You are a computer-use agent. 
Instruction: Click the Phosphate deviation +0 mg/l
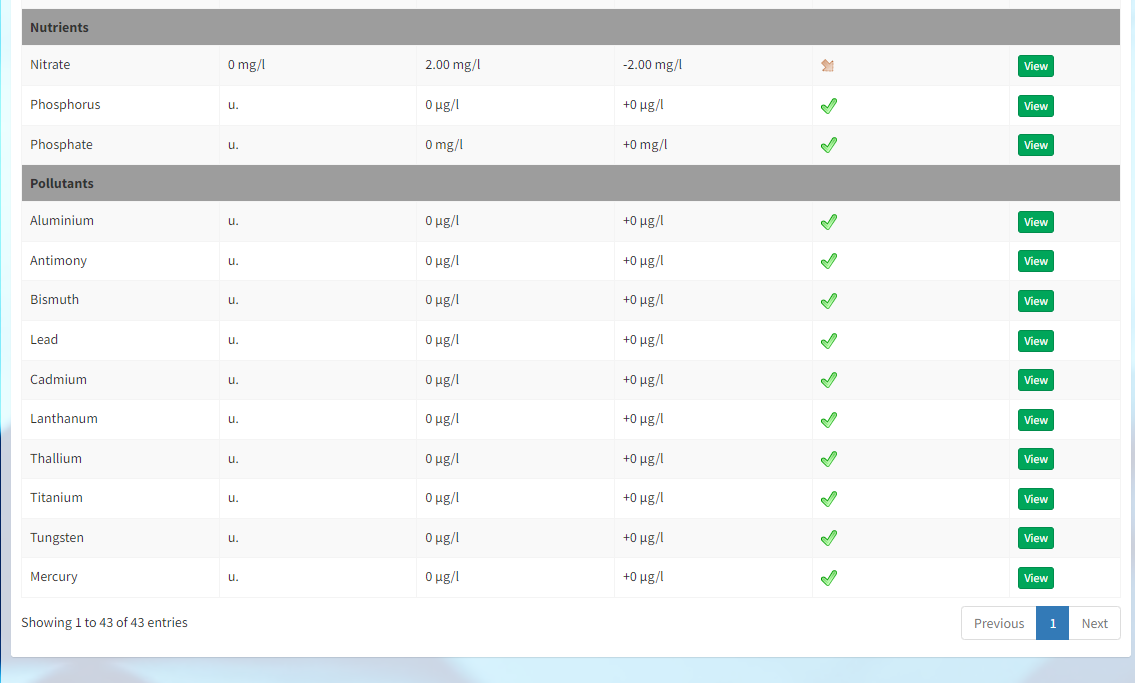[x=645, y=144]
